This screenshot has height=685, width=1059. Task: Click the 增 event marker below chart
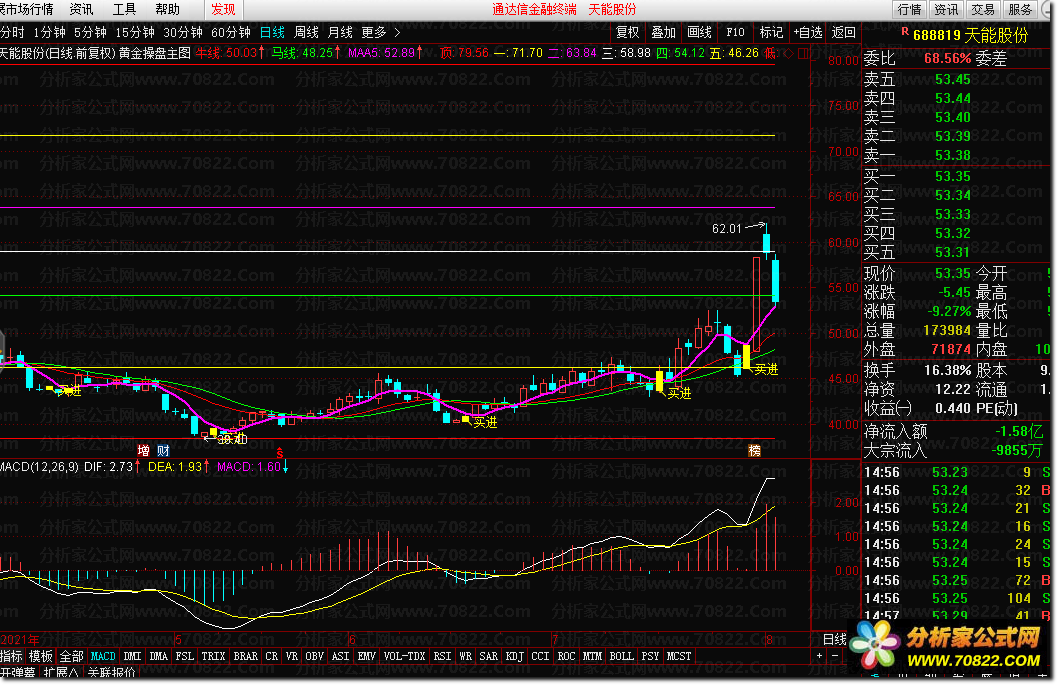(143, 451)
